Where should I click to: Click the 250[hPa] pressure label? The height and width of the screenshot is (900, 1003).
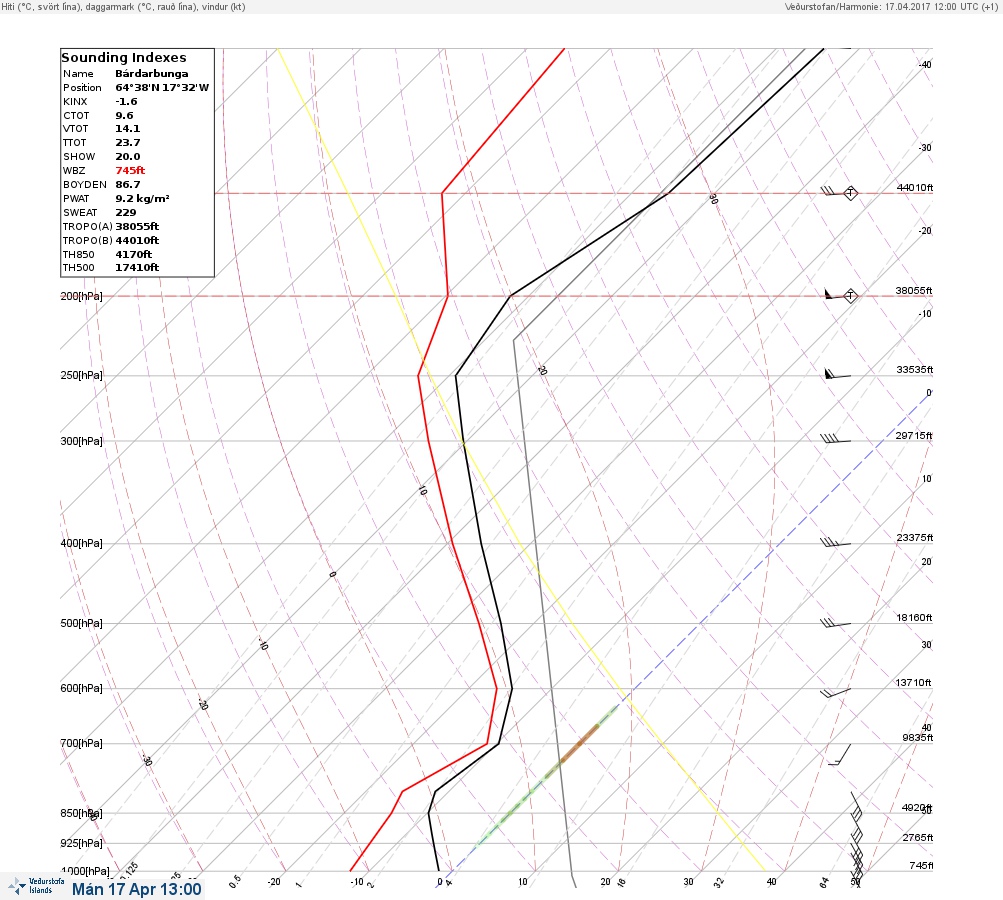81,375
